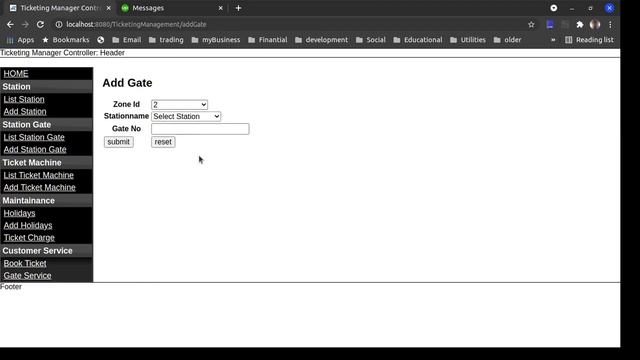640x360 pixels.
Task: Switch to the Messages tab
Action: [x=171, y=8]
